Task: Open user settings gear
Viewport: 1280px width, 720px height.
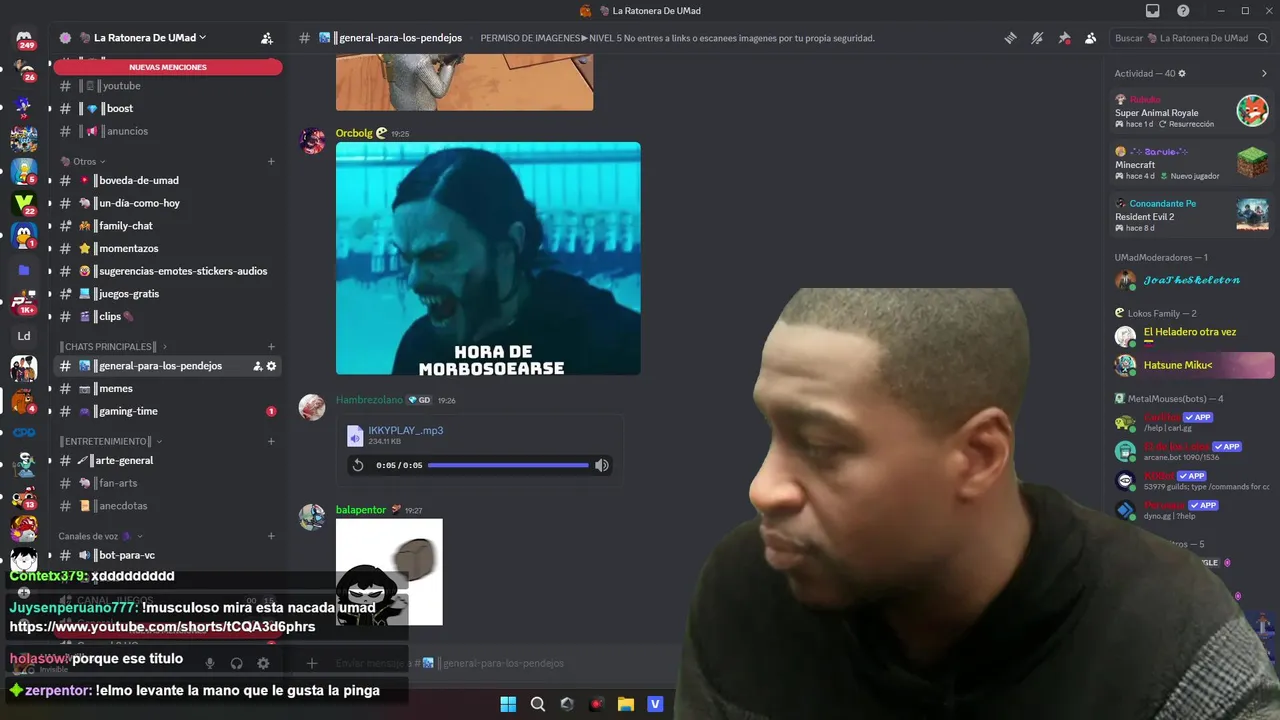Action: point(263,663)
